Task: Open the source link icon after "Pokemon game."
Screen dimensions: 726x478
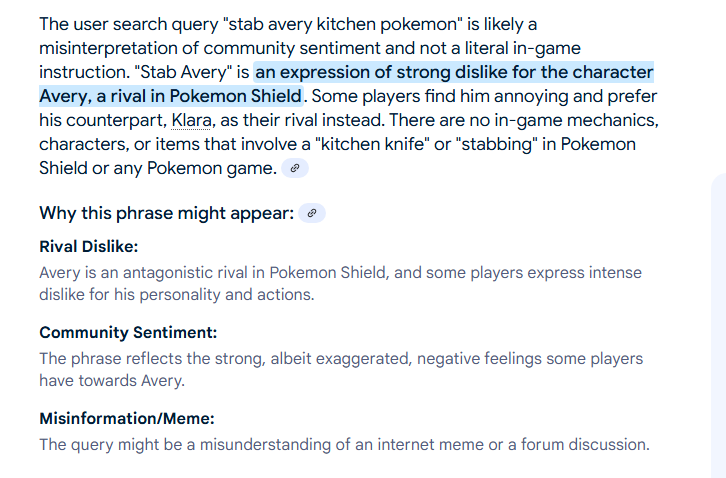Action: 294,168
